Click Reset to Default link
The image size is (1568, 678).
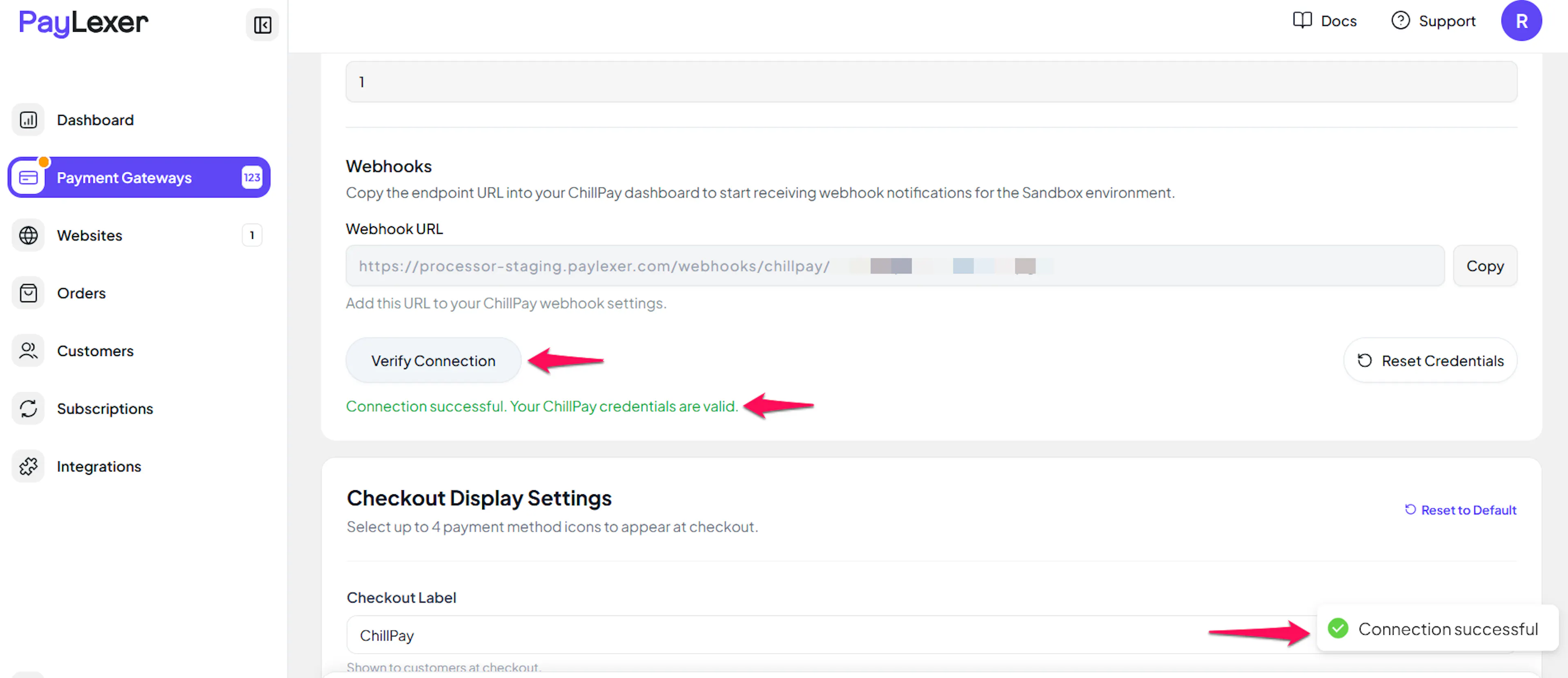1460,510
